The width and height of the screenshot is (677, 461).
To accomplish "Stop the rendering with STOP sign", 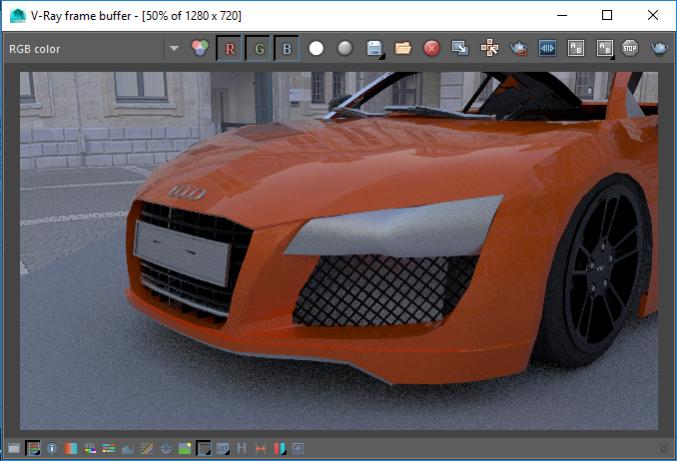I will (630, 48).
